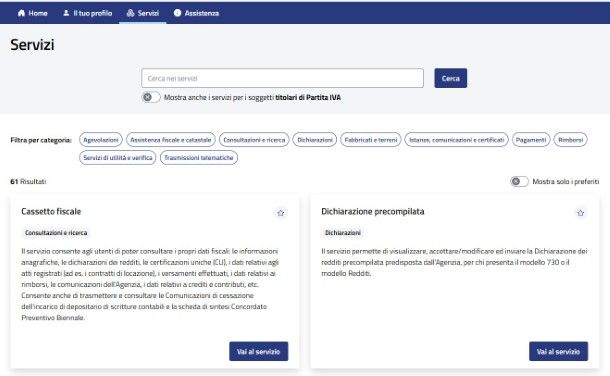Click the Servizi tab icon
Image resolution: width=610 pixels, height=376 pixels.
130,13
